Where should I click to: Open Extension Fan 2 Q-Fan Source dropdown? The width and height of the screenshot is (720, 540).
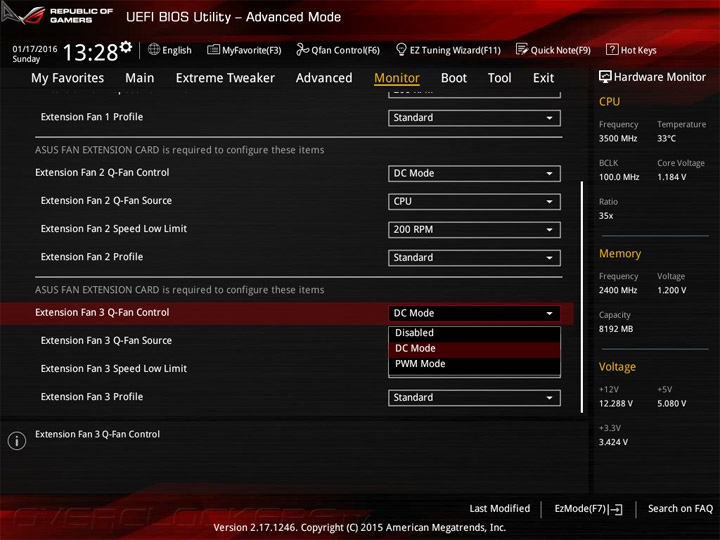tap(474, 202)
